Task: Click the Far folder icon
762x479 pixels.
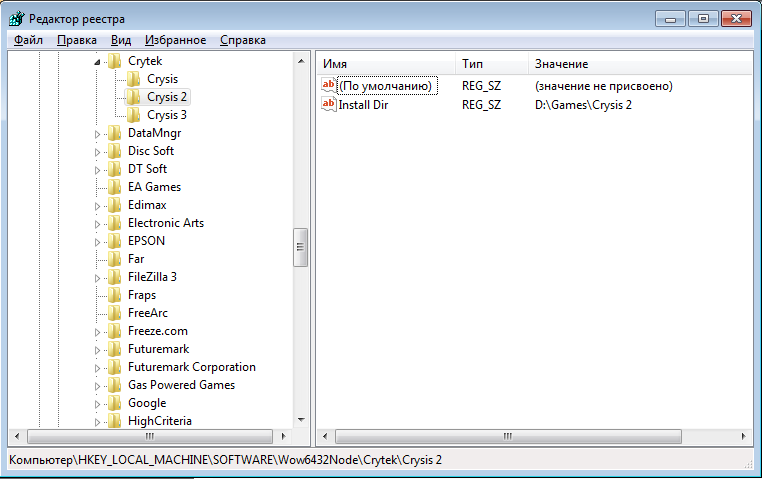Action: click(115, 258)
